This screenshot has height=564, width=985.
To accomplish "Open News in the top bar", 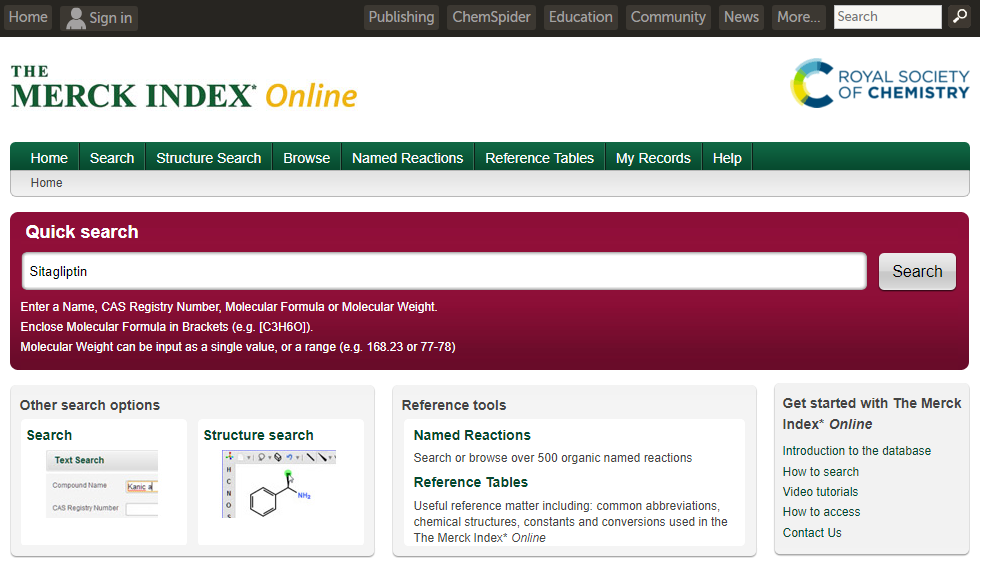I will (x=741, y=17).
